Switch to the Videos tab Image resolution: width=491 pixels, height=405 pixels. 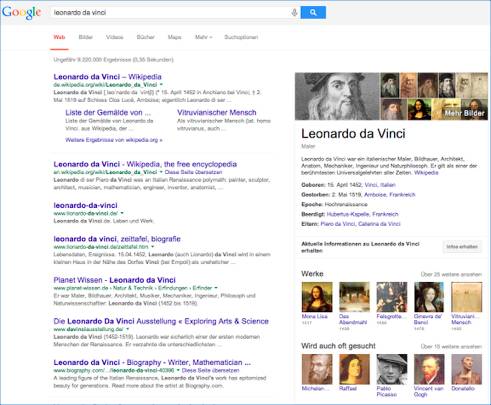[115, 37]
